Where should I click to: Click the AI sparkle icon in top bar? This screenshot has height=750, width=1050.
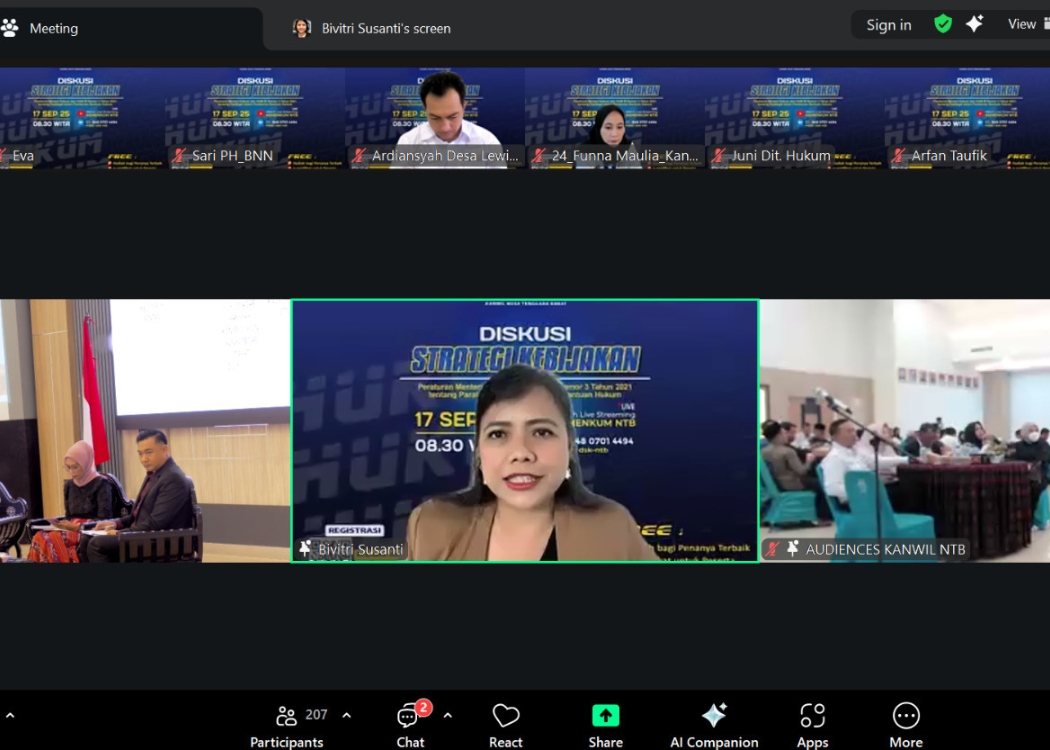click(x=975, y=24)
